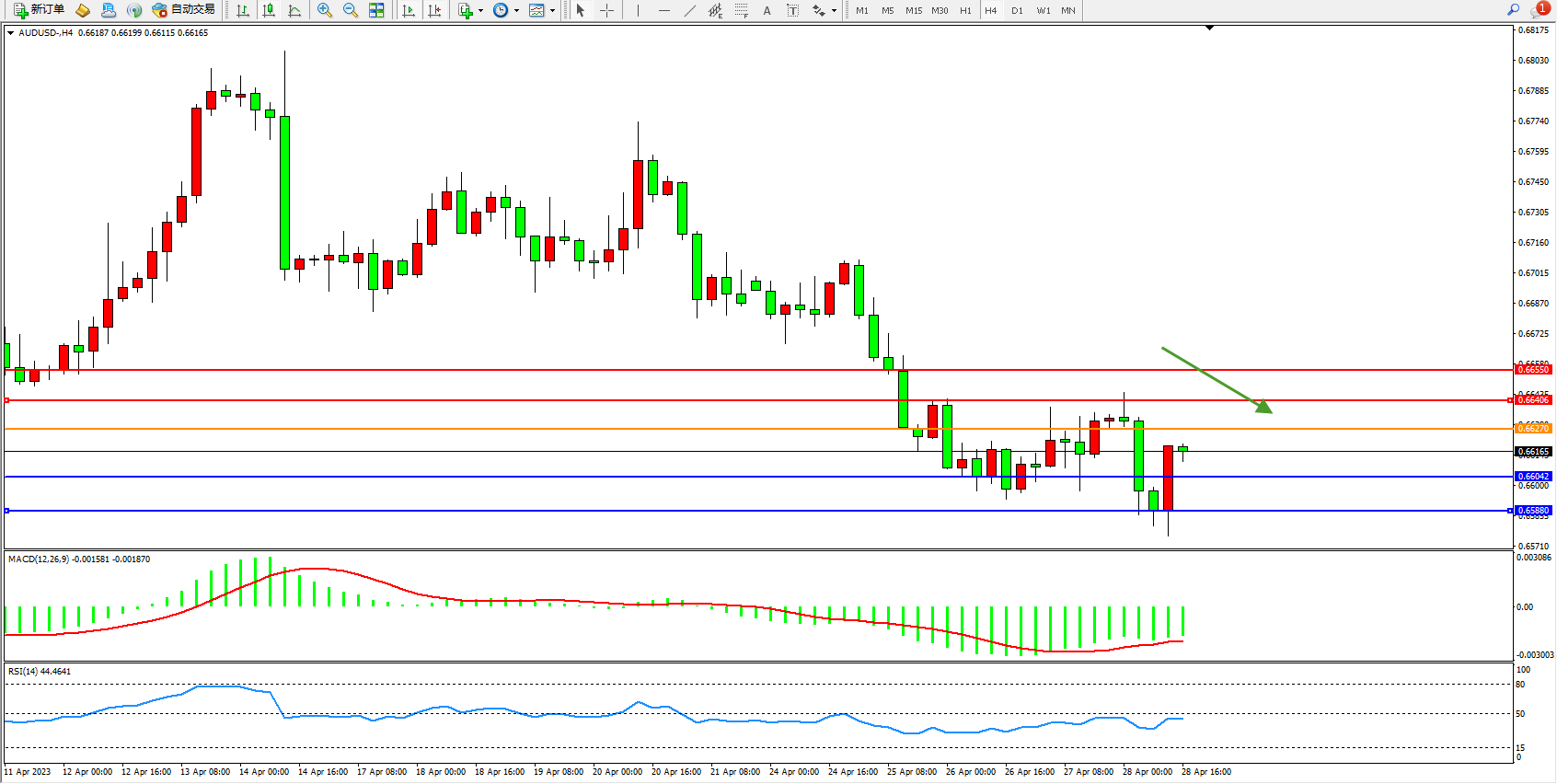
Task: Zoom out on the chart
Action: [351, 10]
